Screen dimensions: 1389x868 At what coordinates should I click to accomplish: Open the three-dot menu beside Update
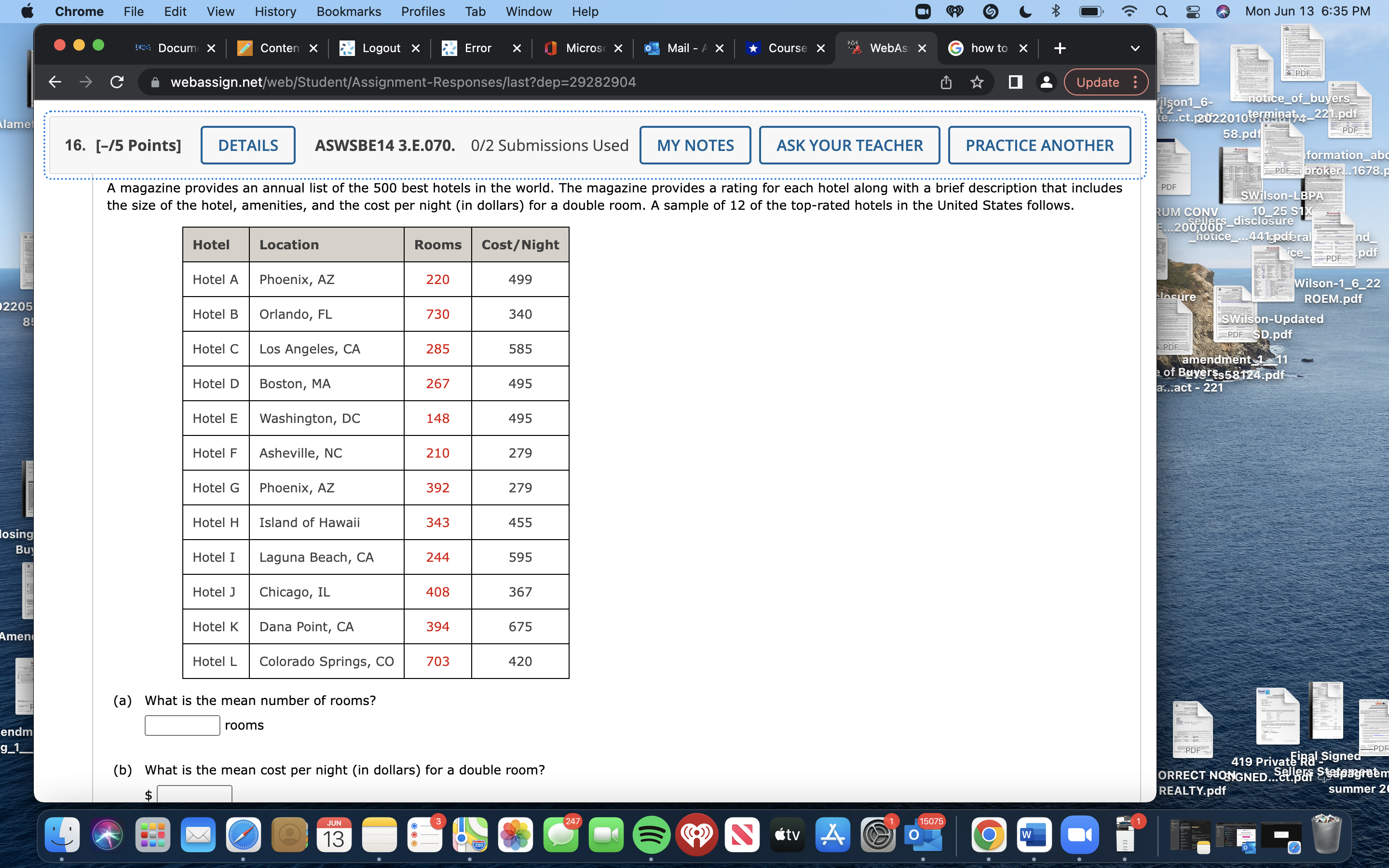(1136, 81)
